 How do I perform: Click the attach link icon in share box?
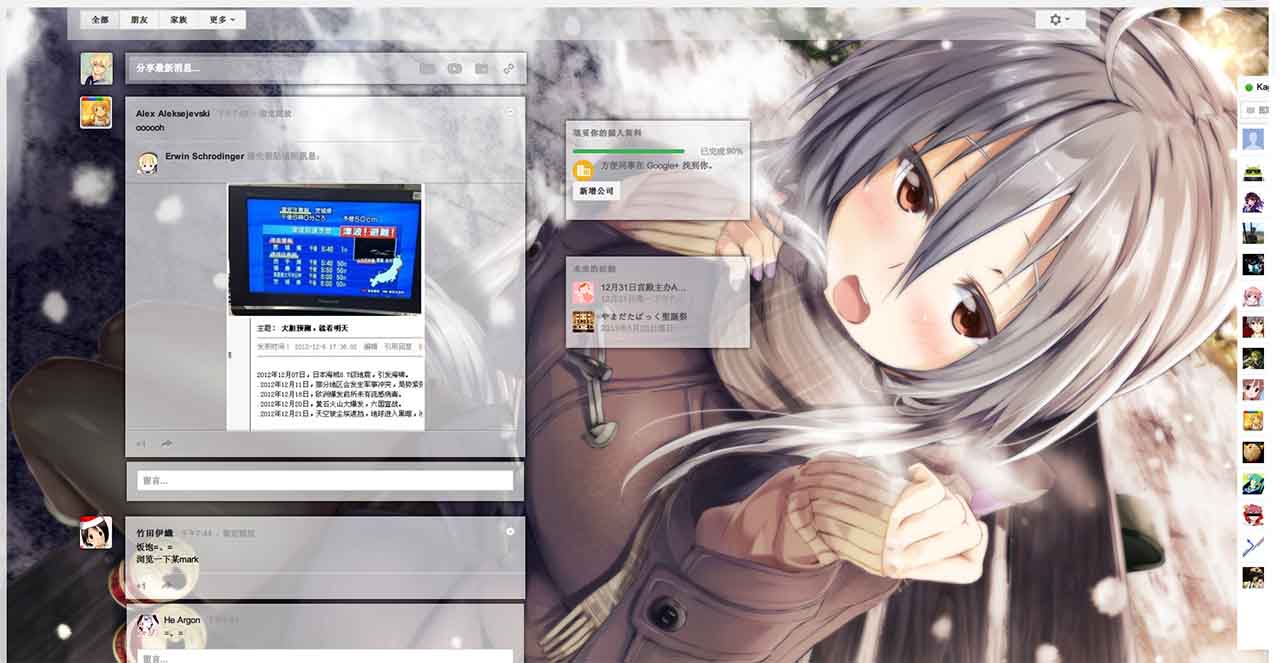click(x=509, y=69)
